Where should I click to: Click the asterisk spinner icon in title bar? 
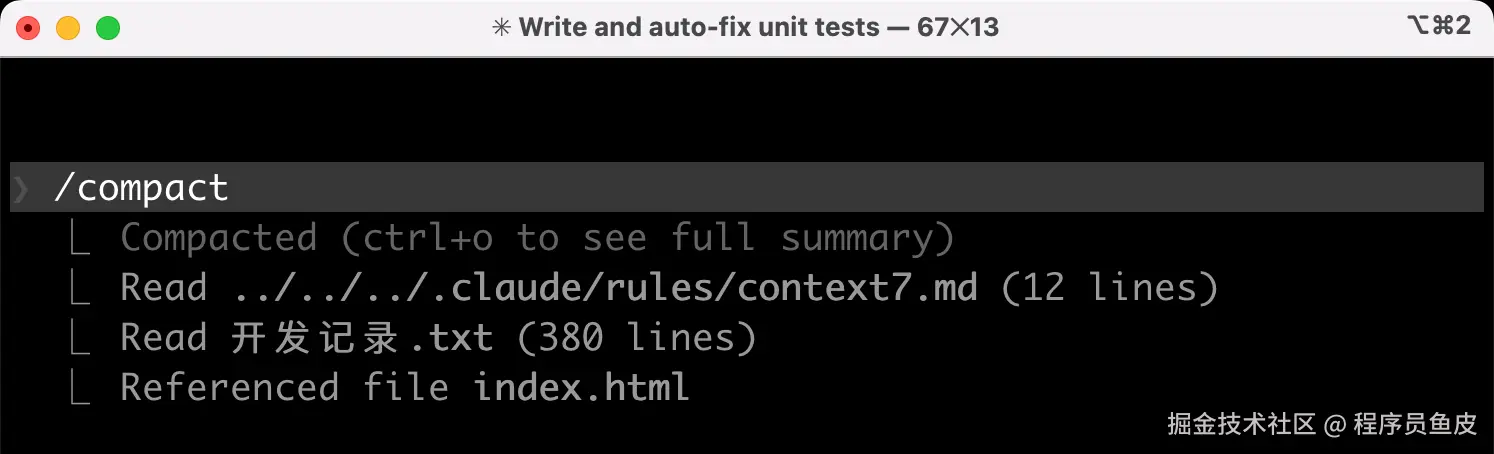point(502,28)
